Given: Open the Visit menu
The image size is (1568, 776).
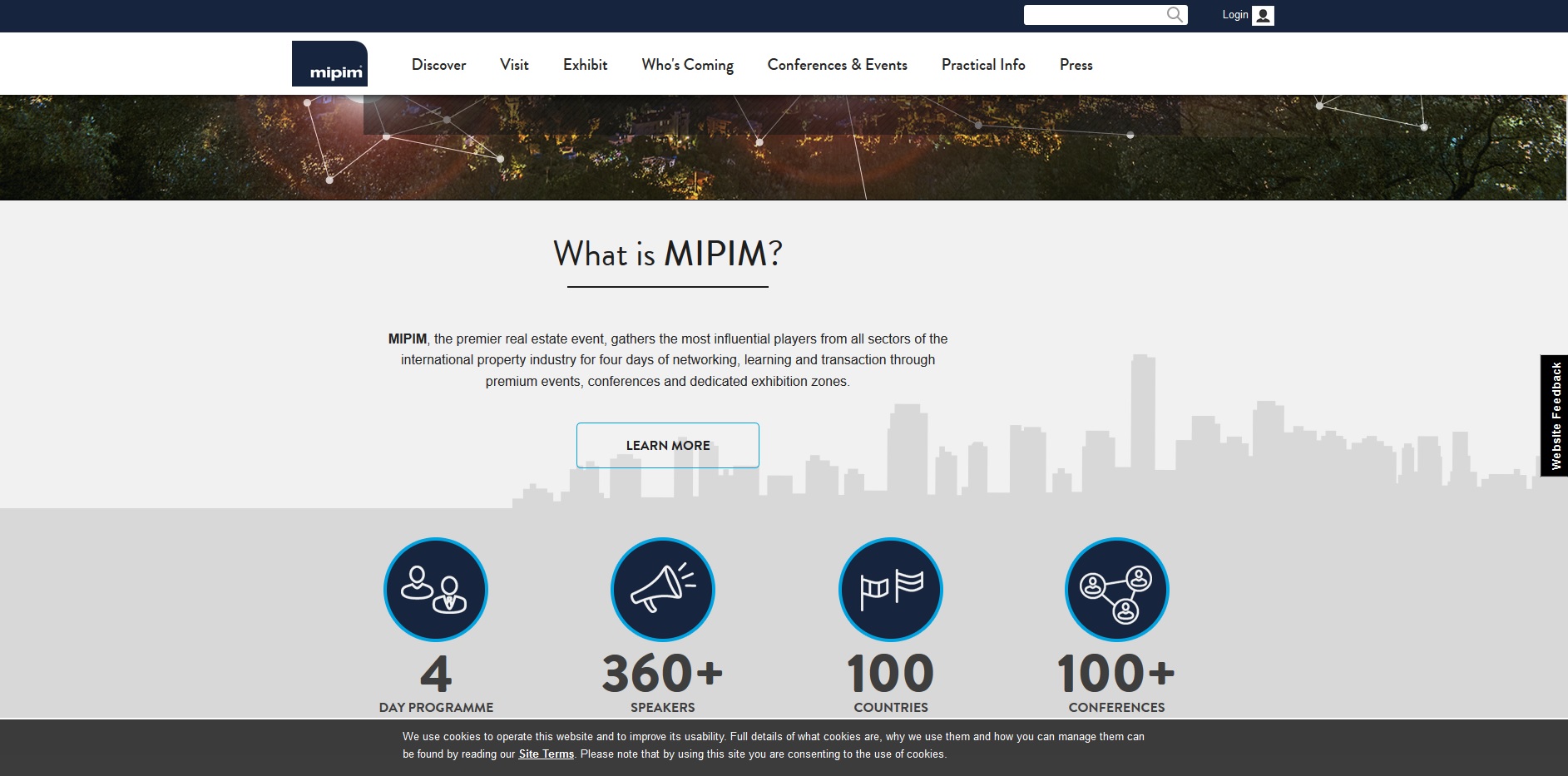Looking at the screenshot, I should point(514,65).
